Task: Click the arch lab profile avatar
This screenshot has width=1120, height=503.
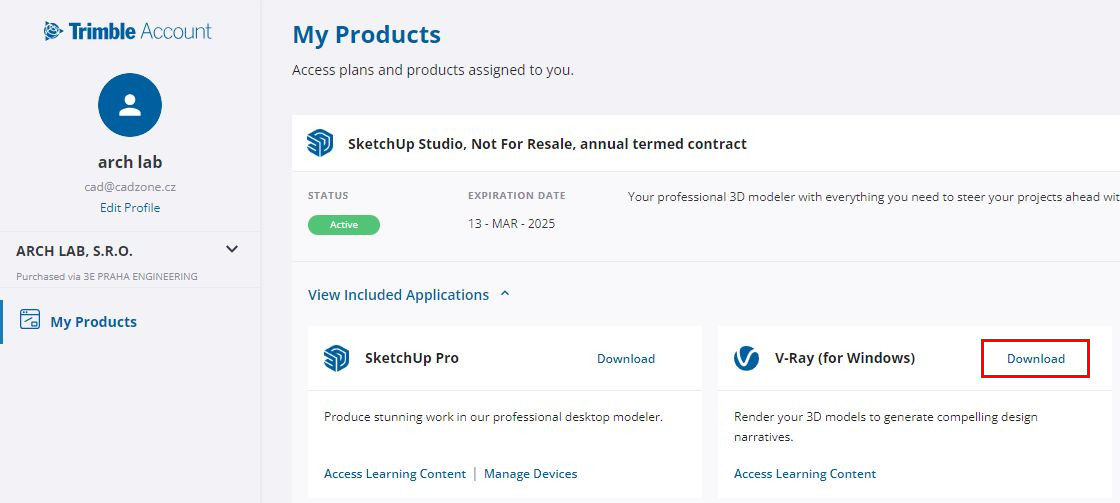Action: click(130, 105)
